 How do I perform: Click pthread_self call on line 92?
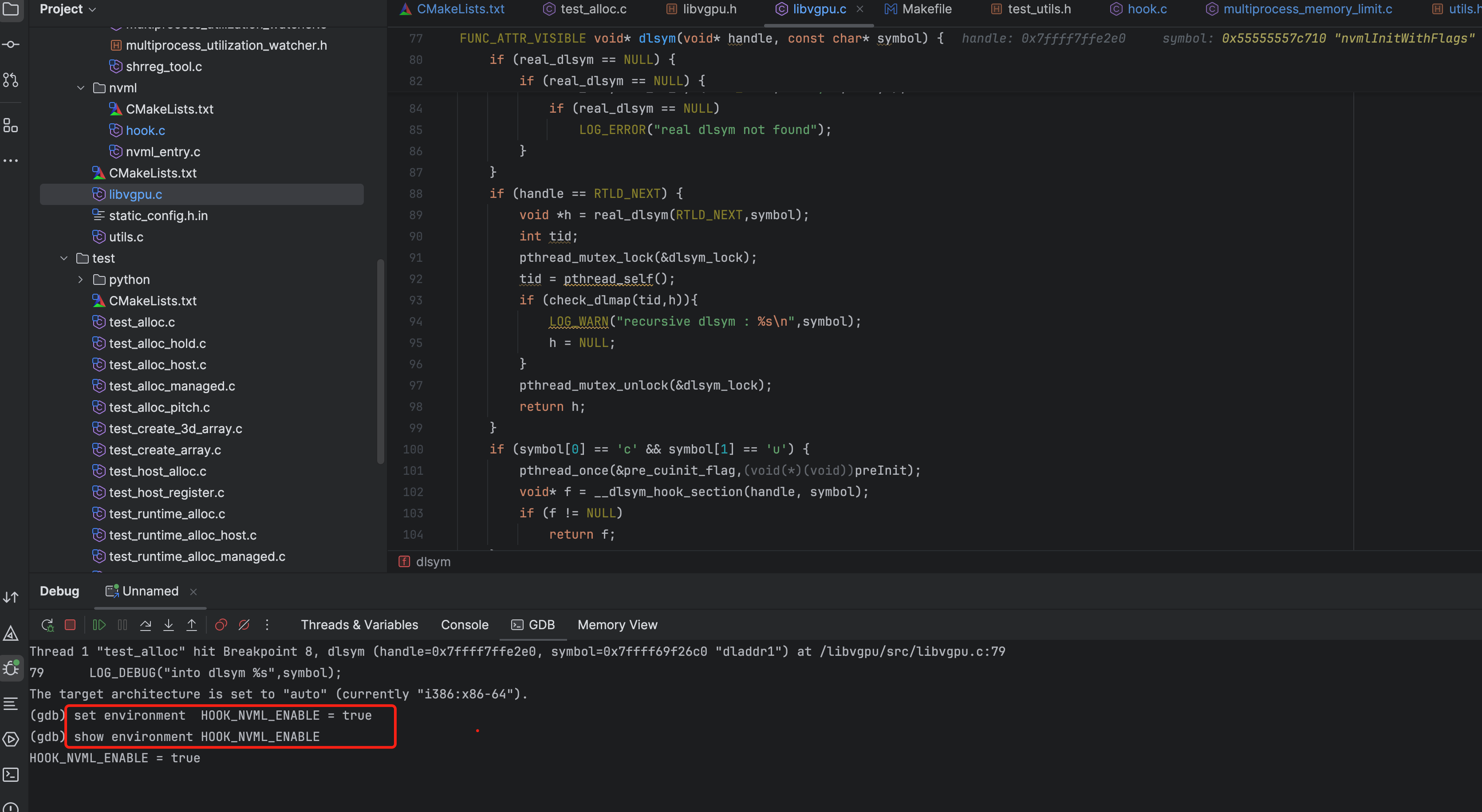608,279
